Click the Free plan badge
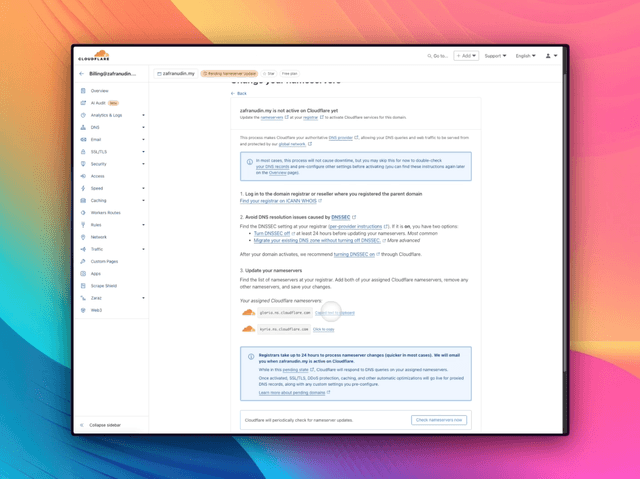This screenshot has width=640, height=479. [289, 74]
